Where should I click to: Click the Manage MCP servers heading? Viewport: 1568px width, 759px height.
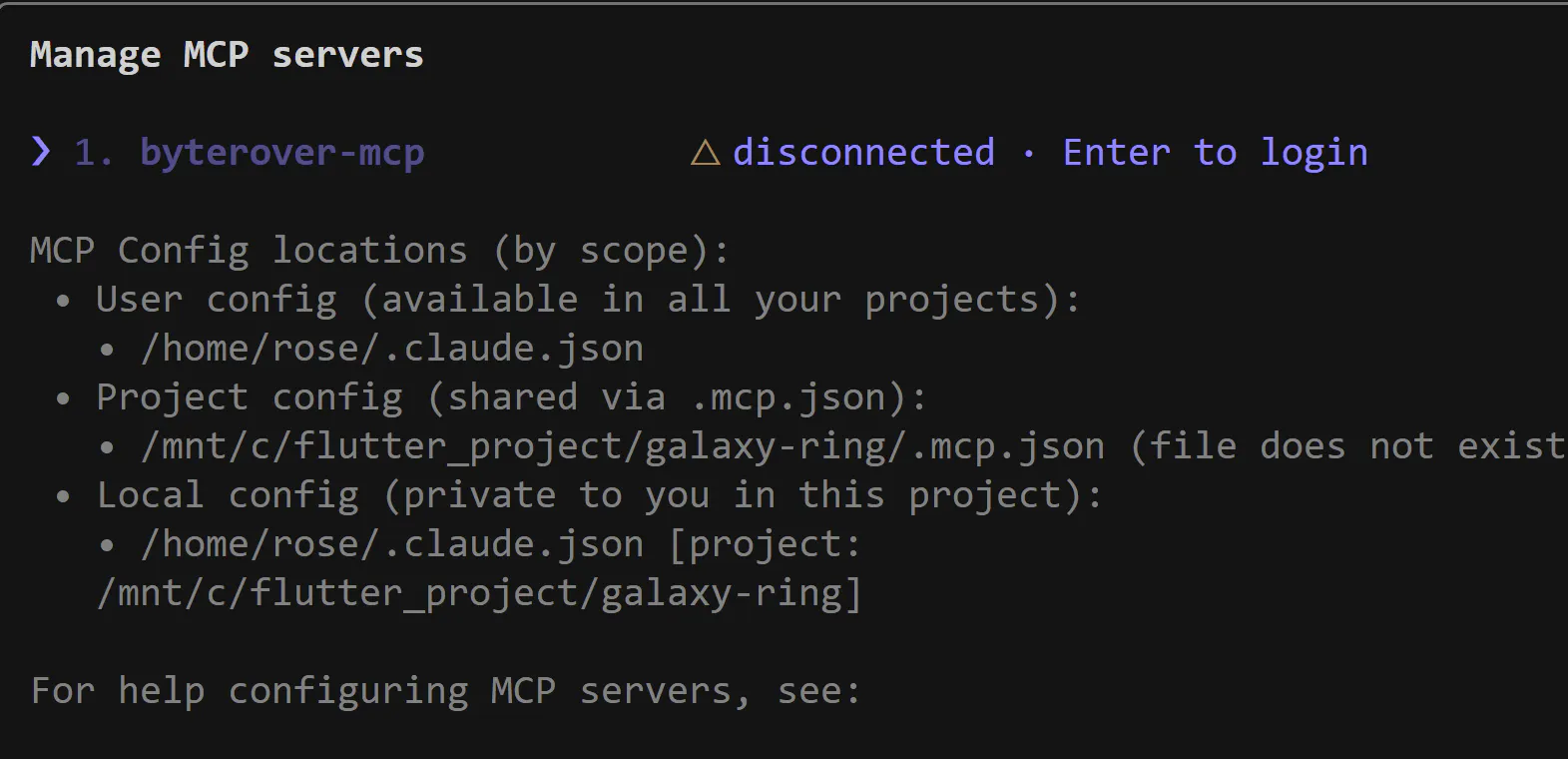(x=227, y=55)
